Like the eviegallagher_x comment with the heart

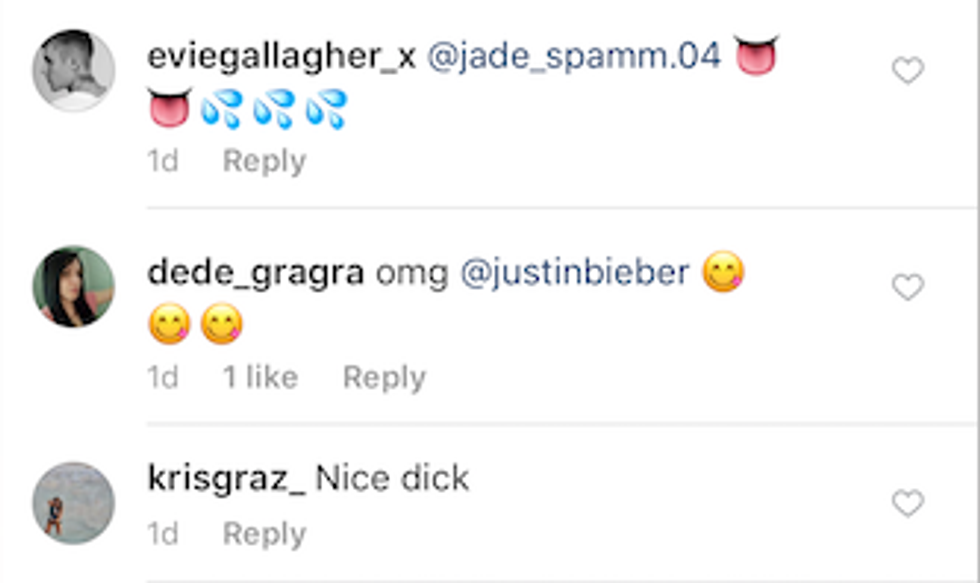[907, 71]
